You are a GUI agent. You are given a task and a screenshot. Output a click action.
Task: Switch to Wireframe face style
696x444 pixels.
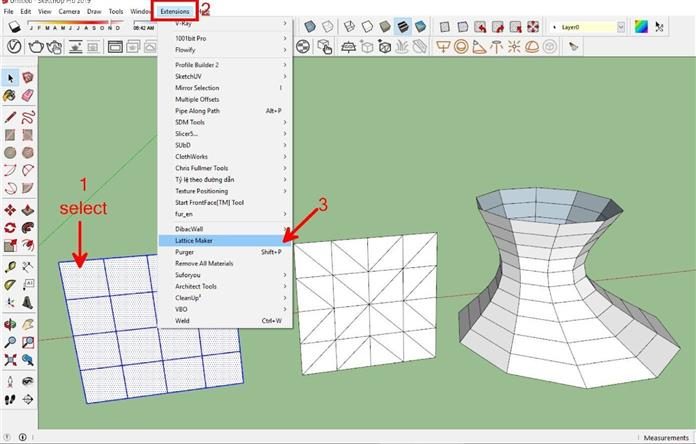point(349,27)
